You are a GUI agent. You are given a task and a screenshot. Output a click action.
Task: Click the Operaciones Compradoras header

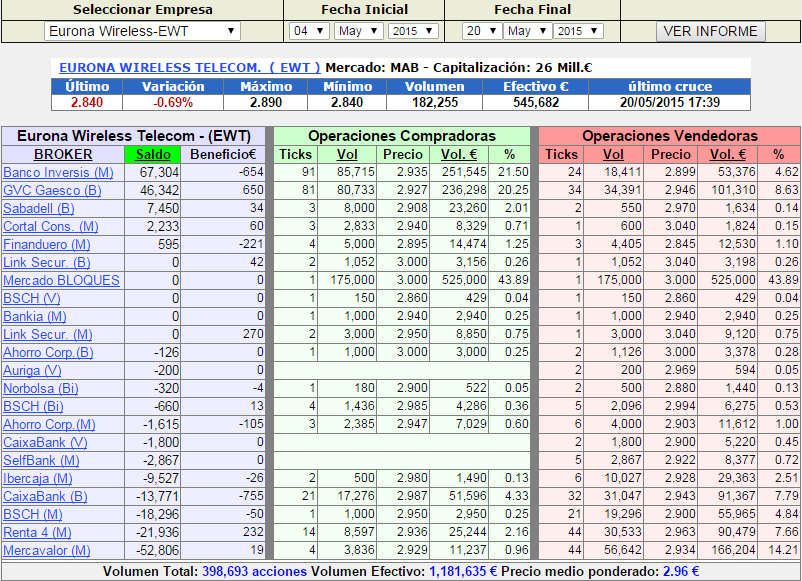[x=402, y=136]
